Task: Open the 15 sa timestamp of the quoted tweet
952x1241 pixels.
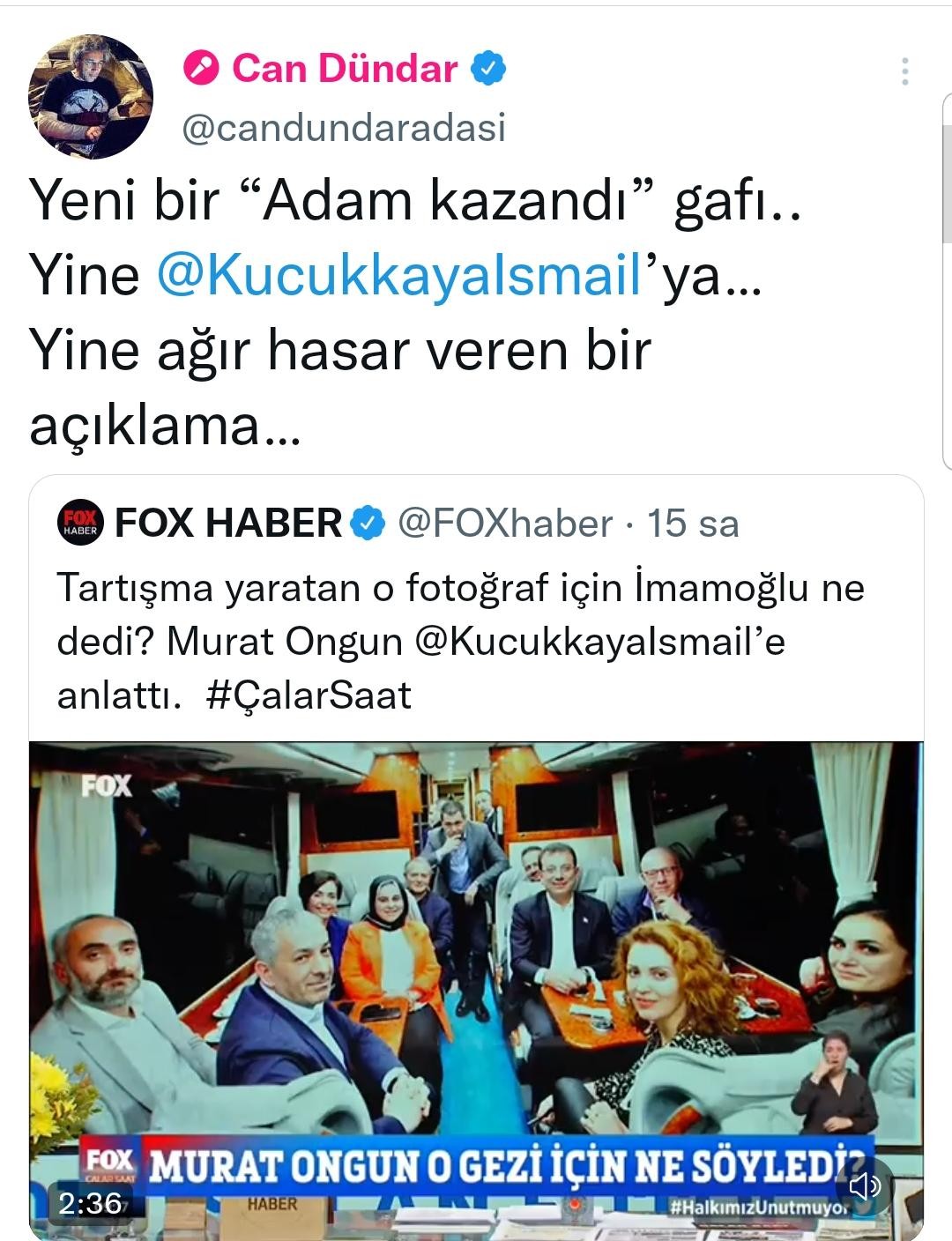Action: point(693,524)
